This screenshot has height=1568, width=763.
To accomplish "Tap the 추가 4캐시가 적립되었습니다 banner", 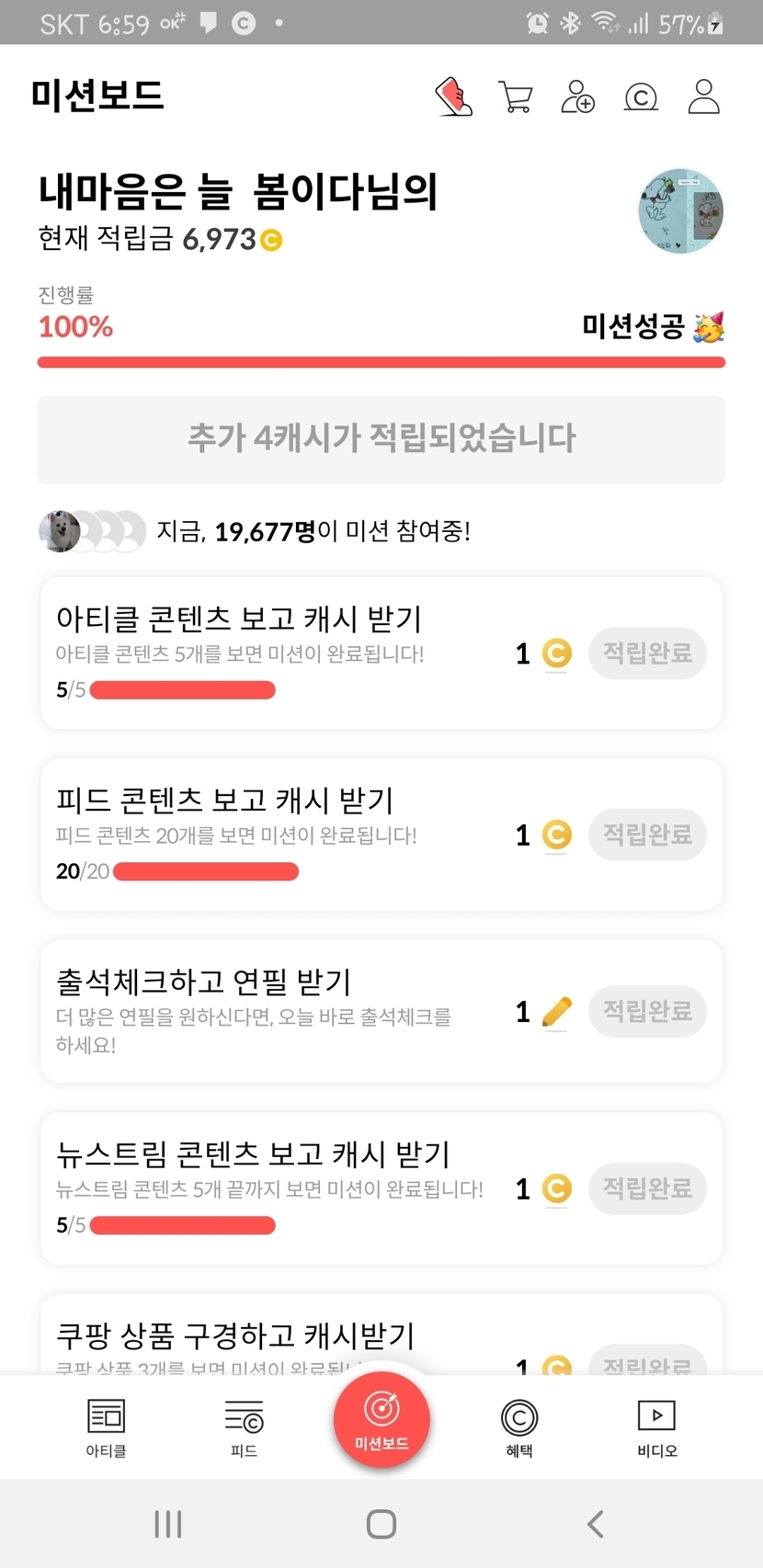I will [x=381, y=439].
